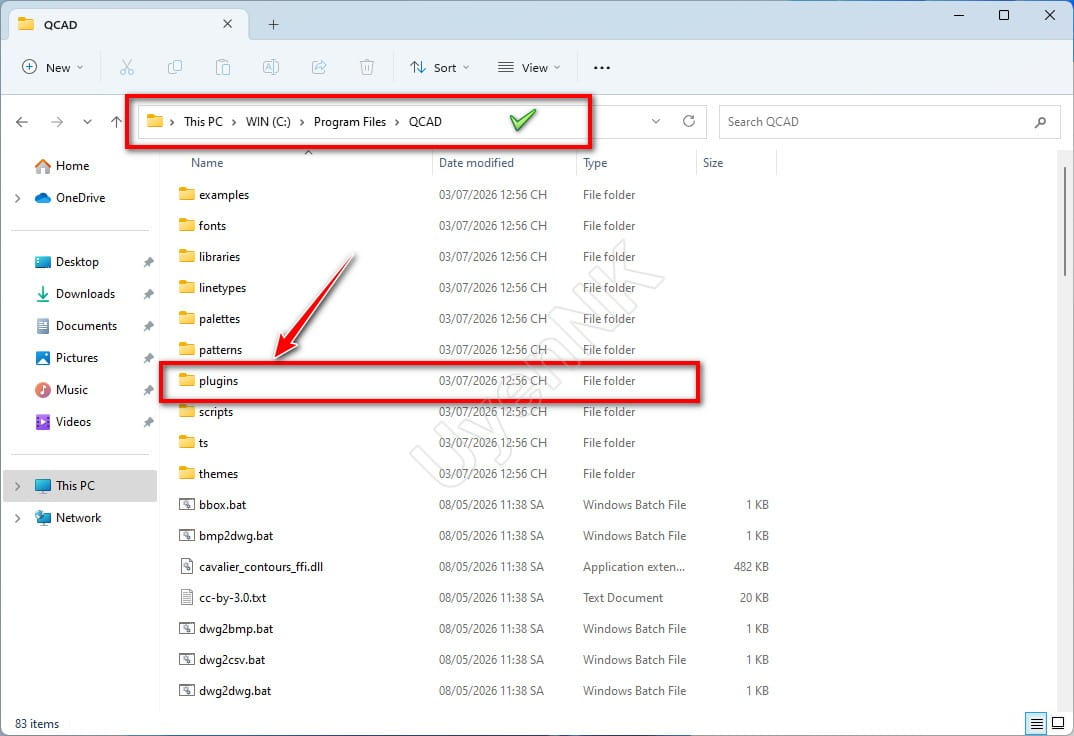
Task: Select the patterns folder
Action: click(x=220, y=350)
